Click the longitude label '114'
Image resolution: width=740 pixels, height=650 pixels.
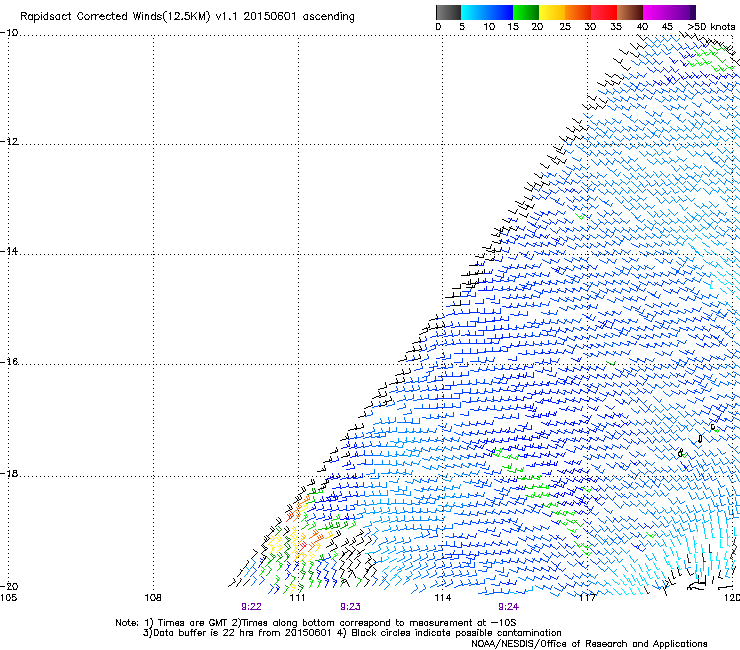443,598
